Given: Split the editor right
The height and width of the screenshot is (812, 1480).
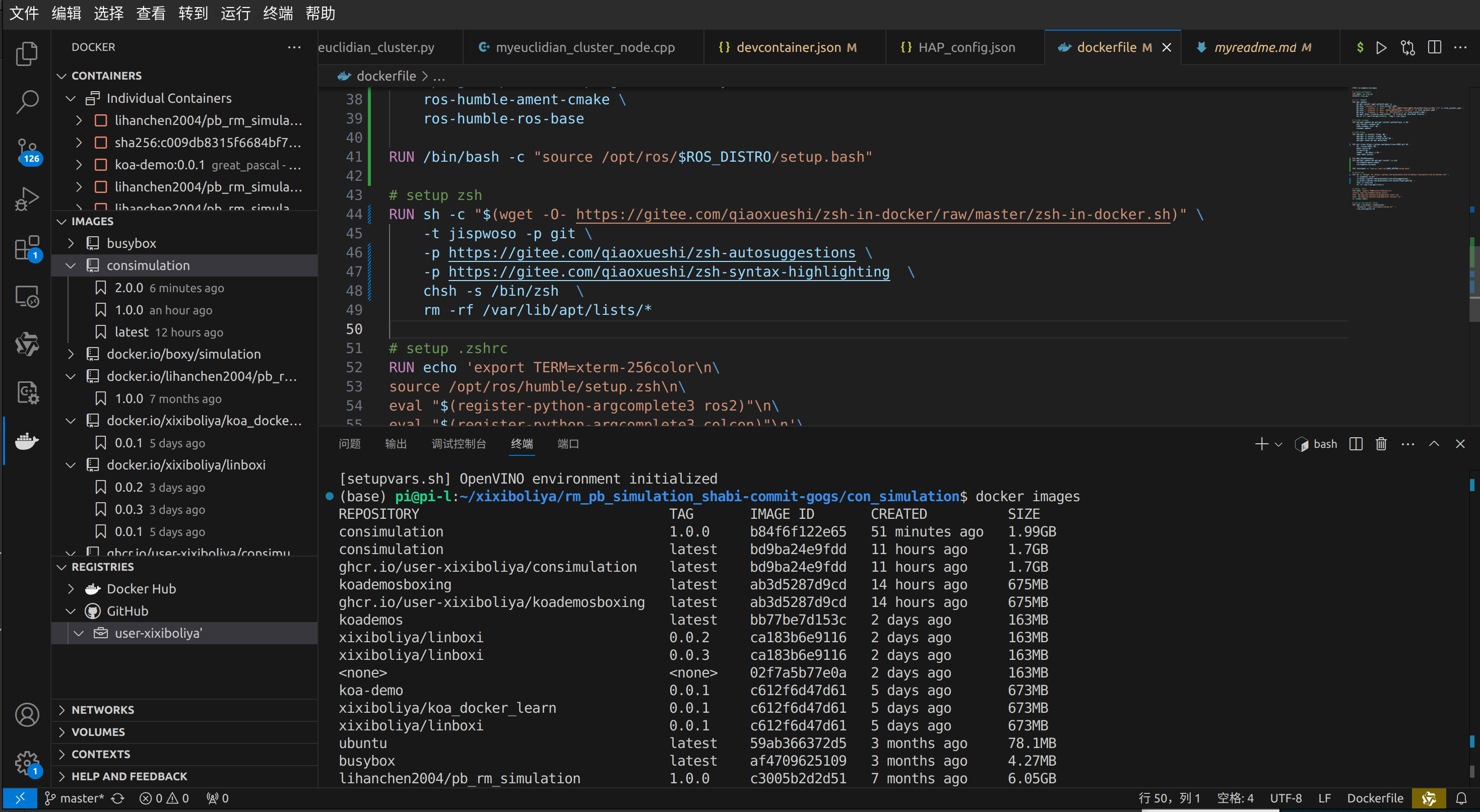Looking at the screenshot, I should point(1434,47).
